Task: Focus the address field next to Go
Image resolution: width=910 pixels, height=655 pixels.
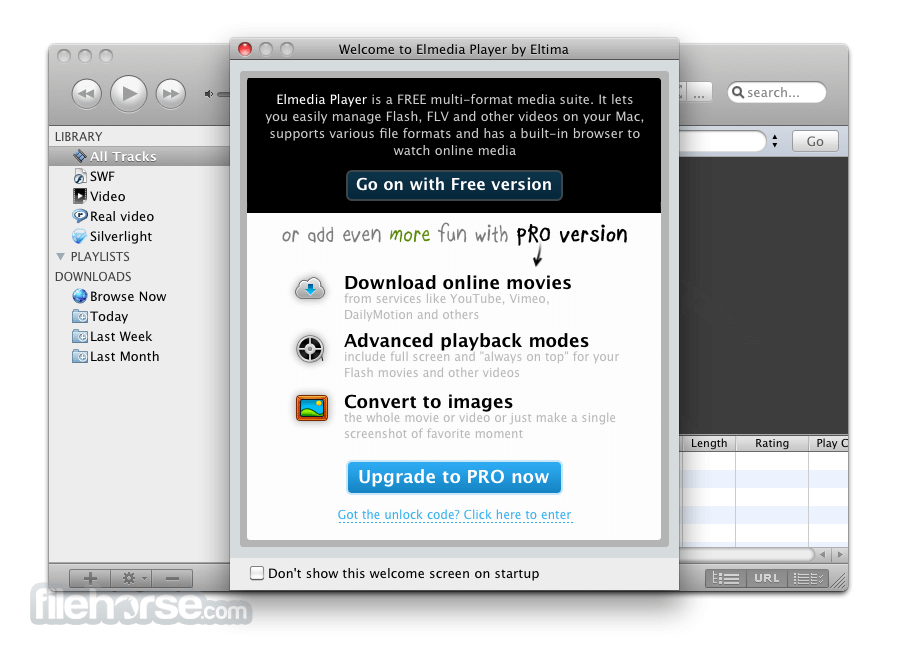Action: click(x=723, y=141)
